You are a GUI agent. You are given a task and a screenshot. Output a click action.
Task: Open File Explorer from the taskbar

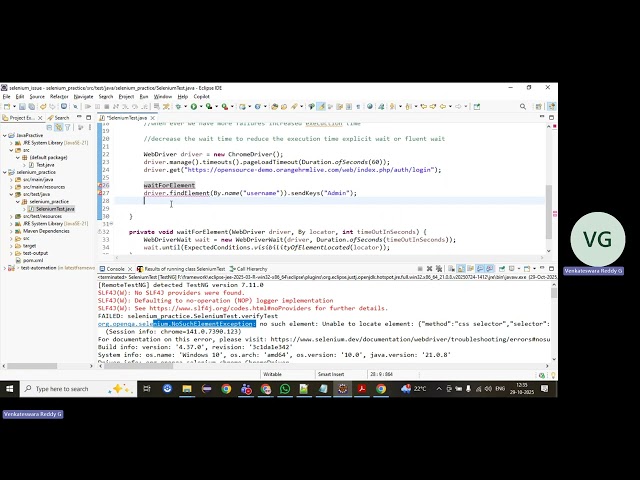(187, 389)
